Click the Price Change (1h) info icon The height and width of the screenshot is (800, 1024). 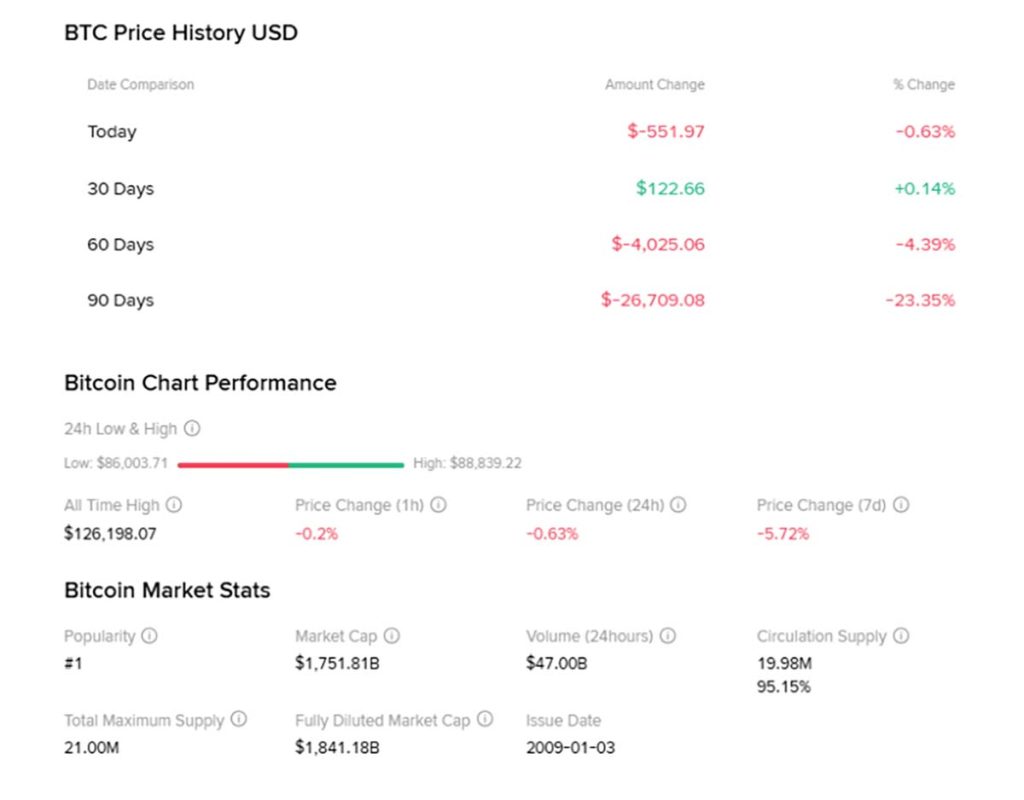coord(438,505)
